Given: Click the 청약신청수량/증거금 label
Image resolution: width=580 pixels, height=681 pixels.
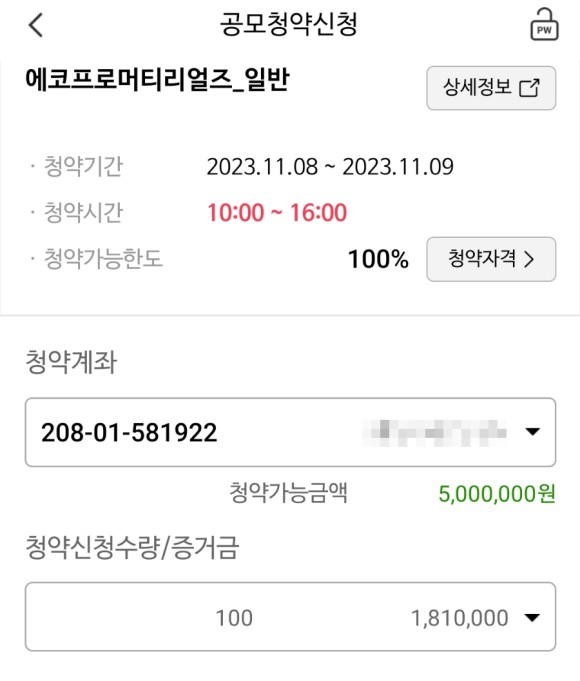Looking at the screenshot, I should 132,547.
